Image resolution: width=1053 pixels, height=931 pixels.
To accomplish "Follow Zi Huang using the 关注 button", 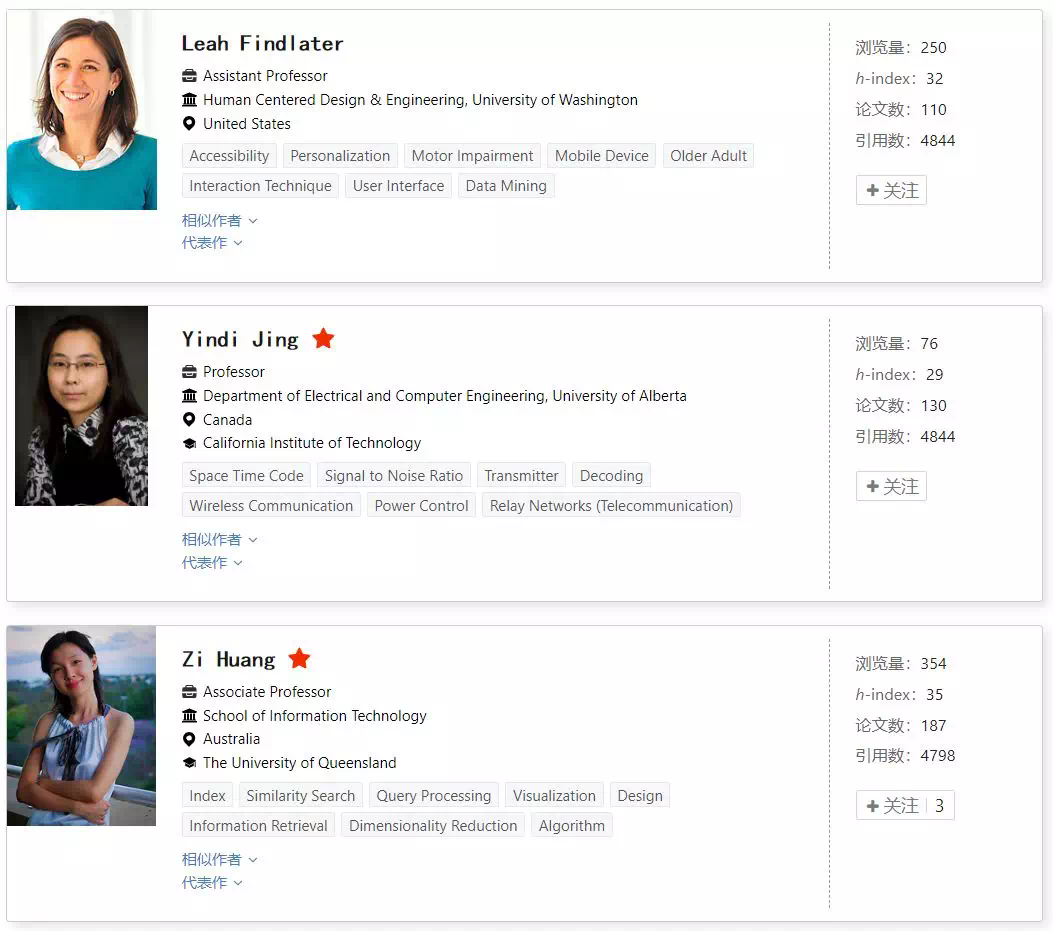I will [x=905, y=805].
